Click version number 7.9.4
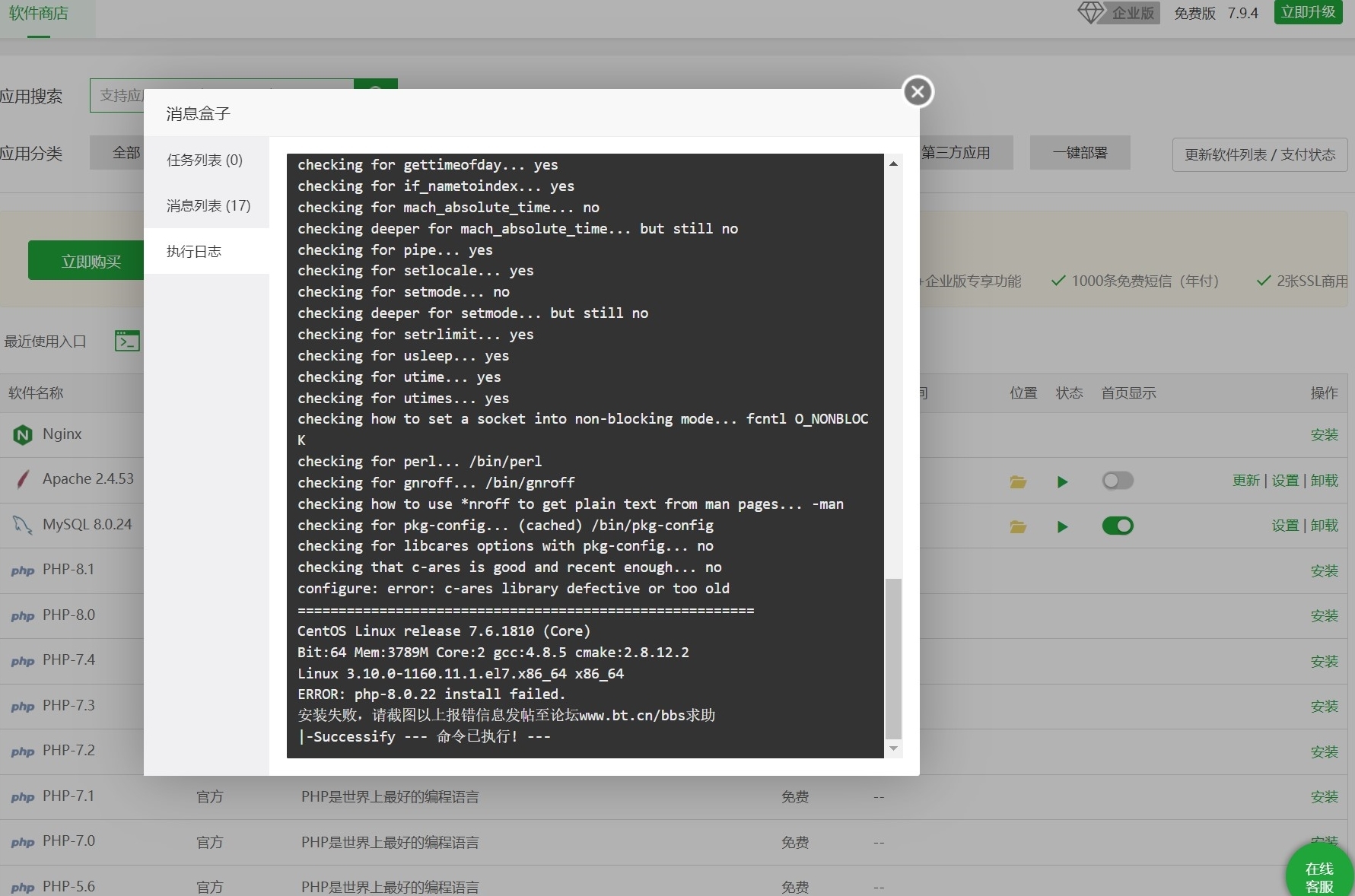The image size is (1355, 896). click(1242, 13)
